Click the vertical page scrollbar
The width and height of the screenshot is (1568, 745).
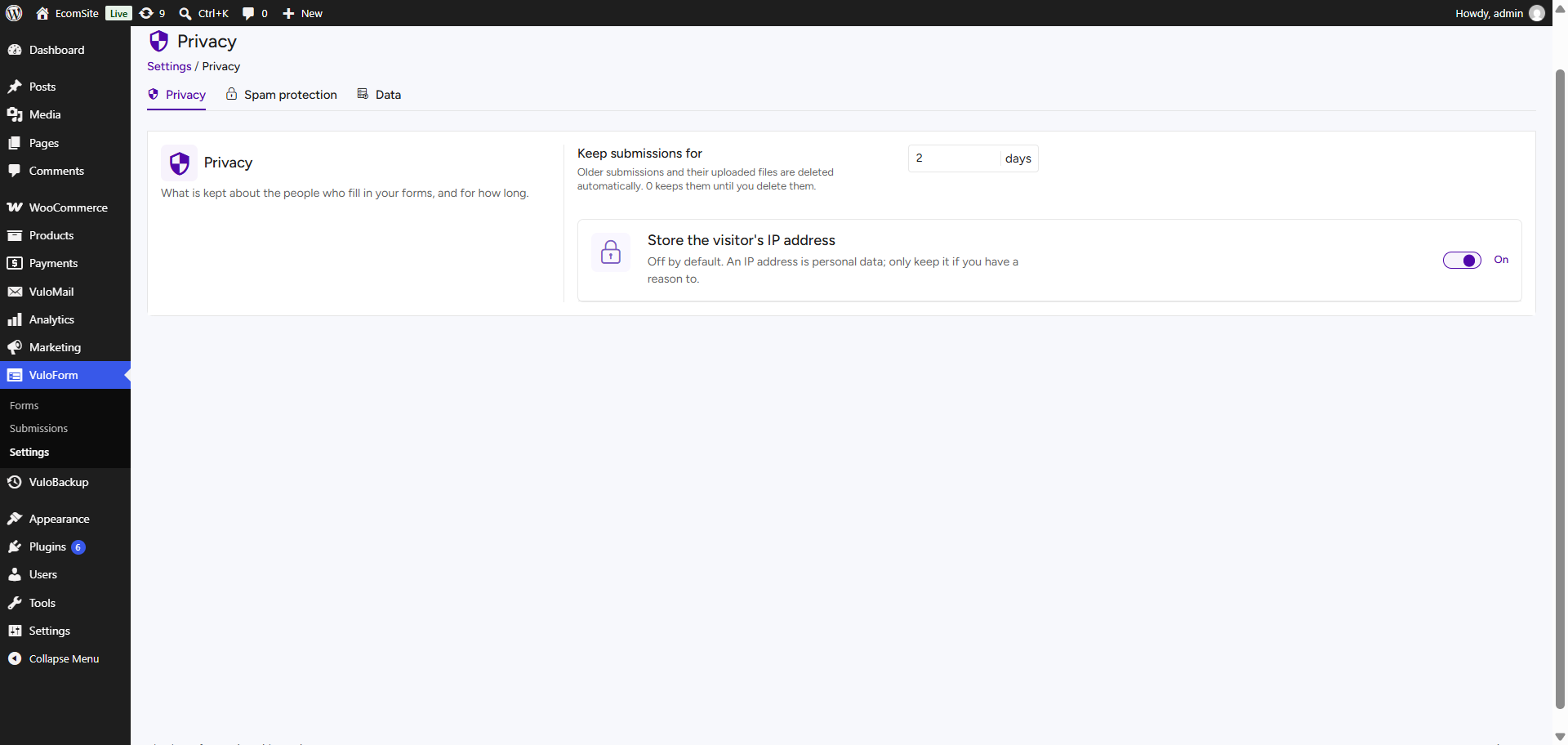pyautogui.click(x=1560, y=388)
